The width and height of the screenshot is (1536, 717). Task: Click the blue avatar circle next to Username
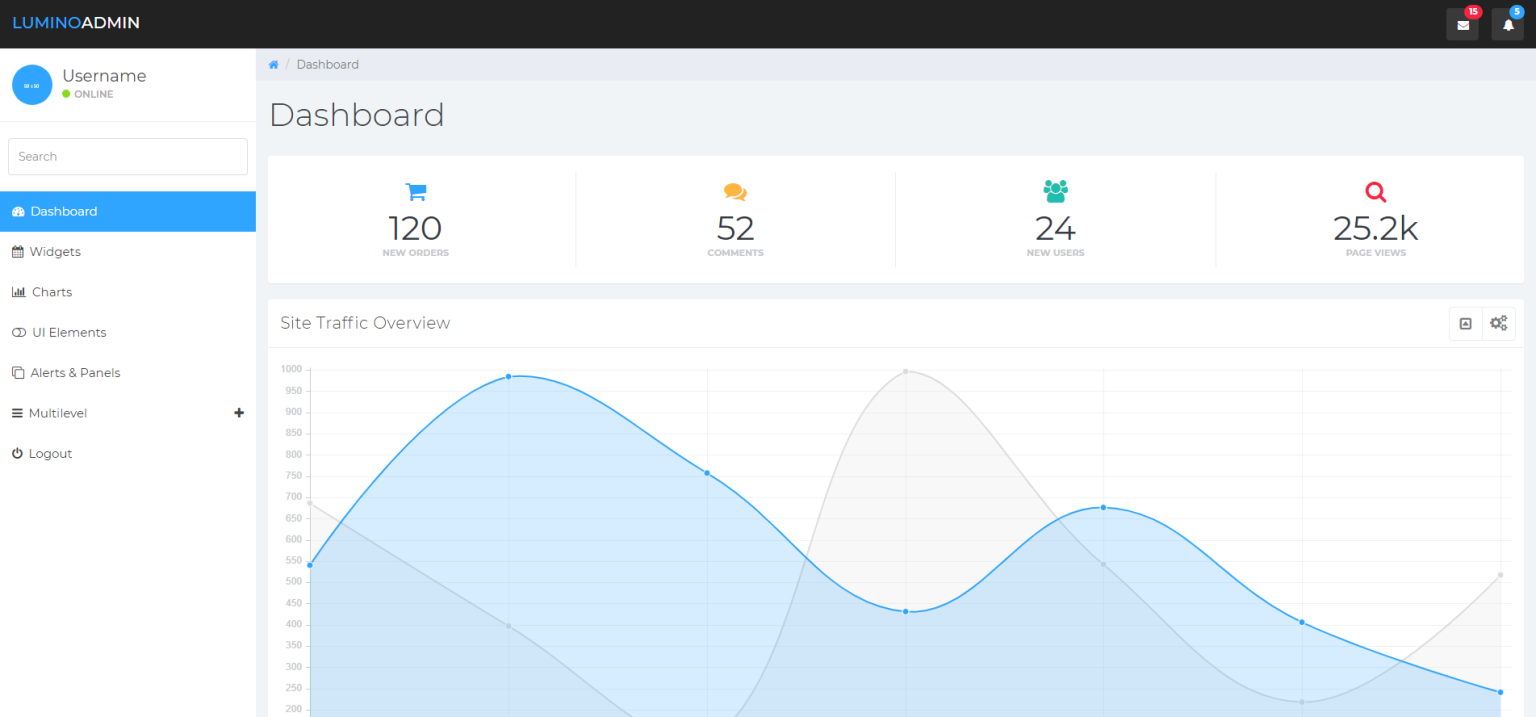pyautogui.click(x=32, y=84)
